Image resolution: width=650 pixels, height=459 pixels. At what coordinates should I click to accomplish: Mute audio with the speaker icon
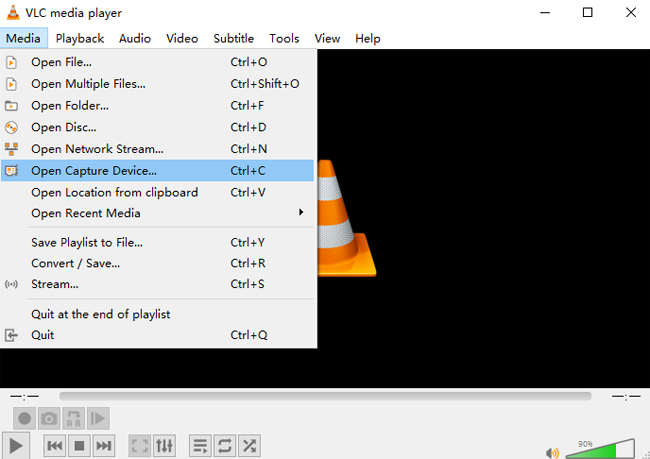(x=553, y=453)
